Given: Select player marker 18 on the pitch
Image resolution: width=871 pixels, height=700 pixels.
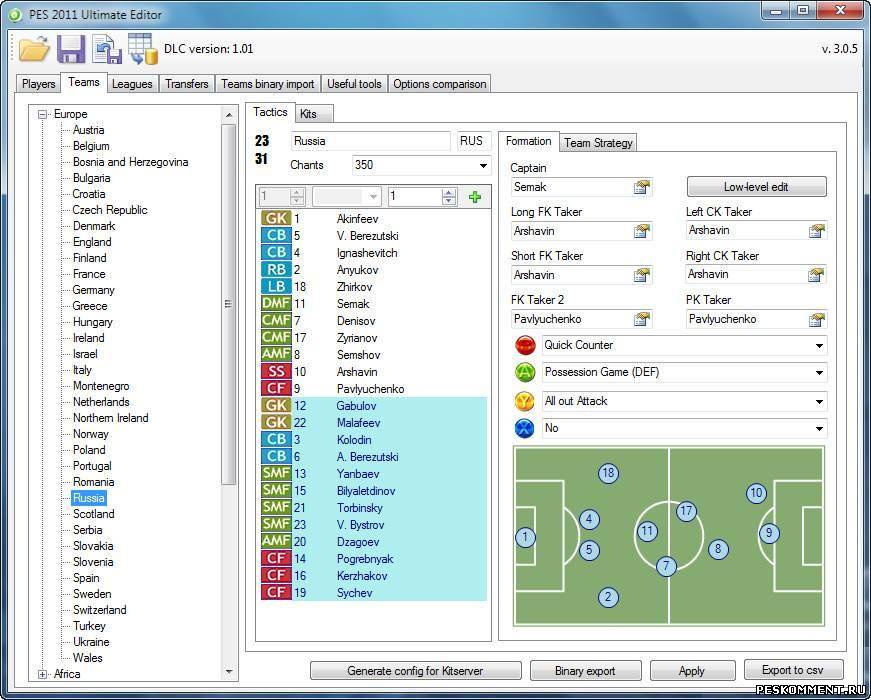Looking at the screenshot, I should [608, 473].
